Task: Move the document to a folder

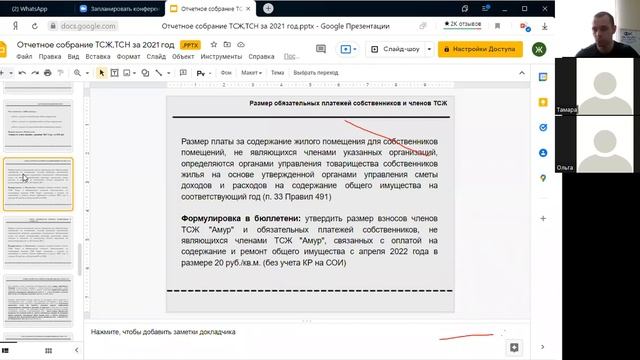Action: pos(227,44)
